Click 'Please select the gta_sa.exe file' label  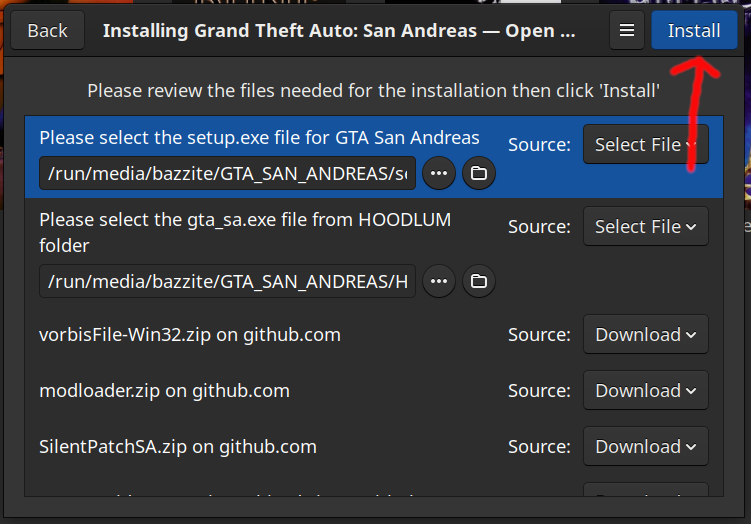[x=245, y=232]
